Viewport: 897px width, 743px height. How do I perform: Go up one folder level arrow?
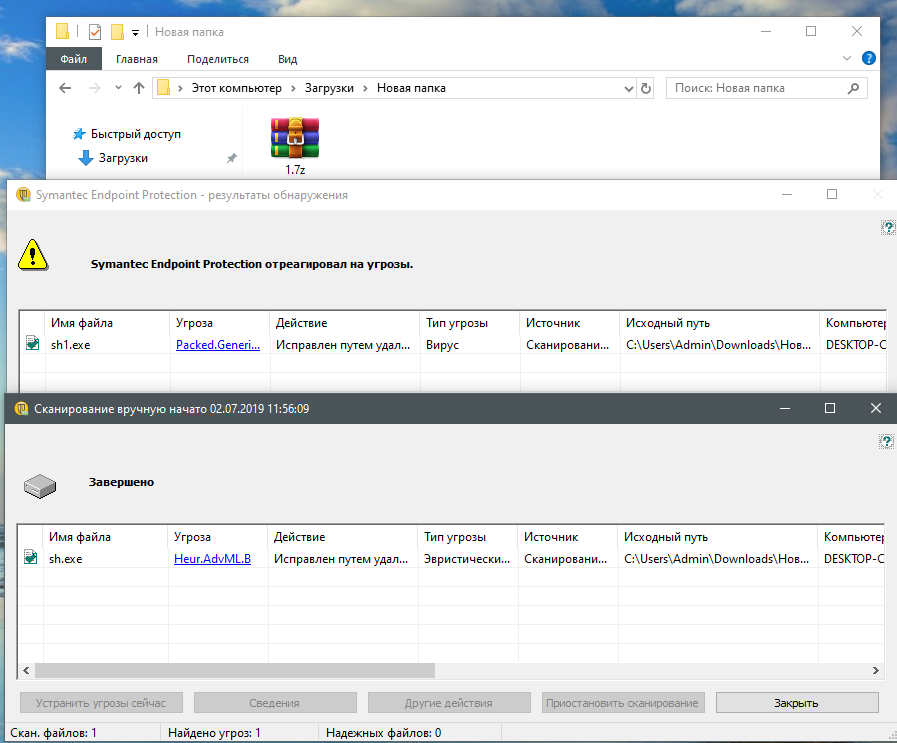click(139, 88)
